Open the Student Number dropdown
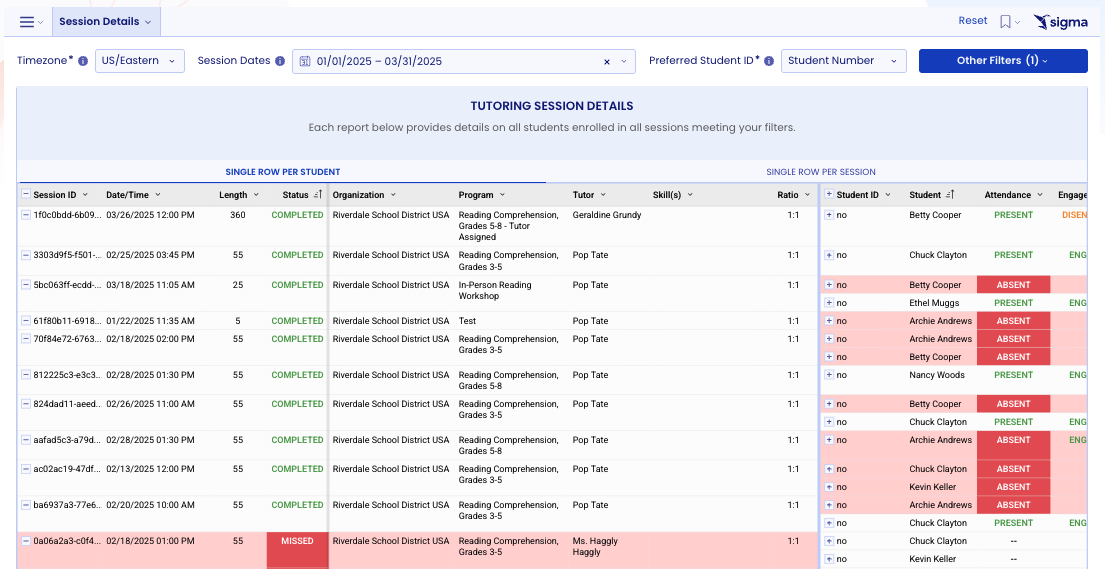This screenshot has height=569, width=1105. (x=843, y=61)
